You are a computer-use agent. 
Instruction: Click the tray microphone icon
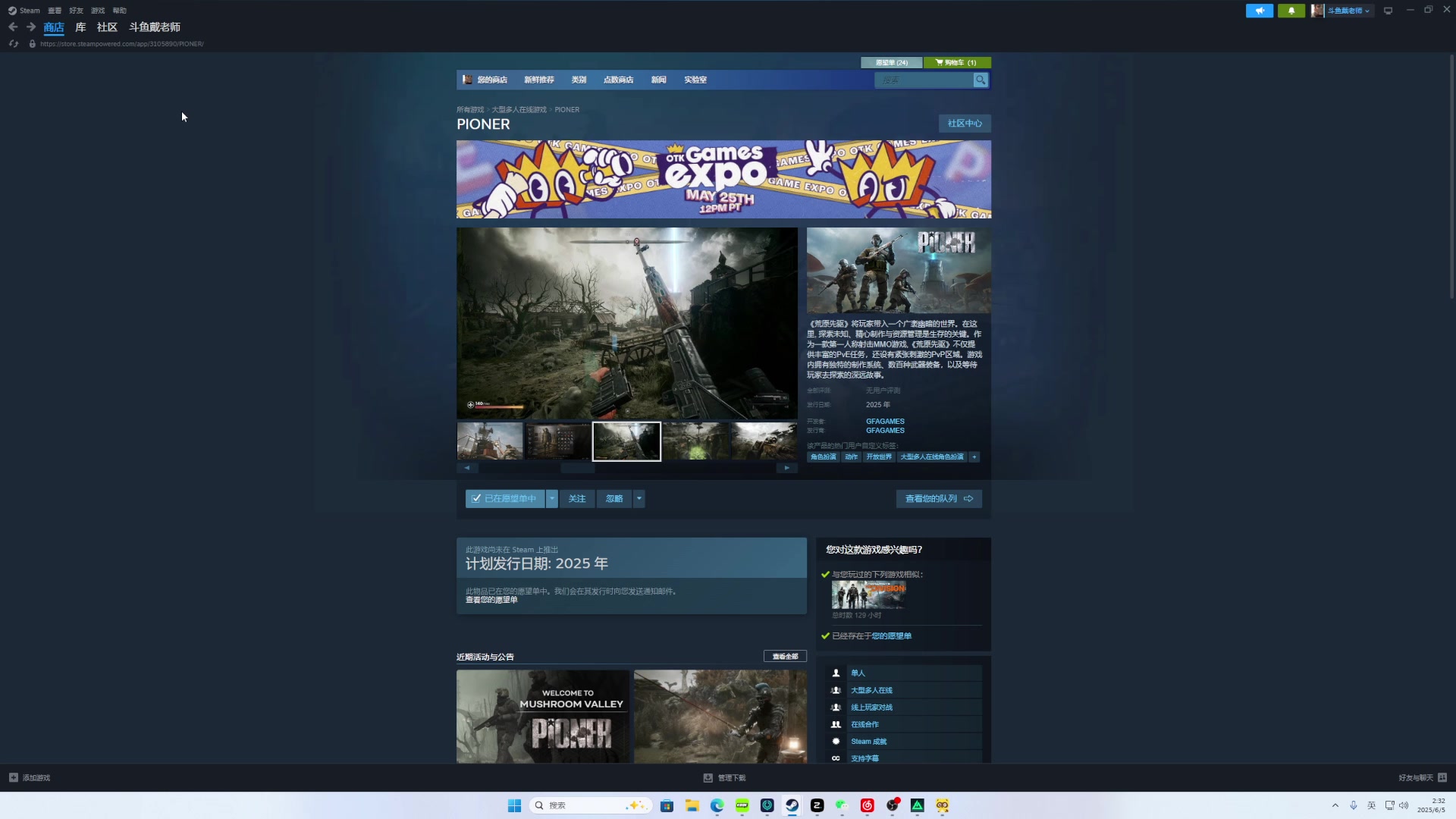[x=1353, y=805]
